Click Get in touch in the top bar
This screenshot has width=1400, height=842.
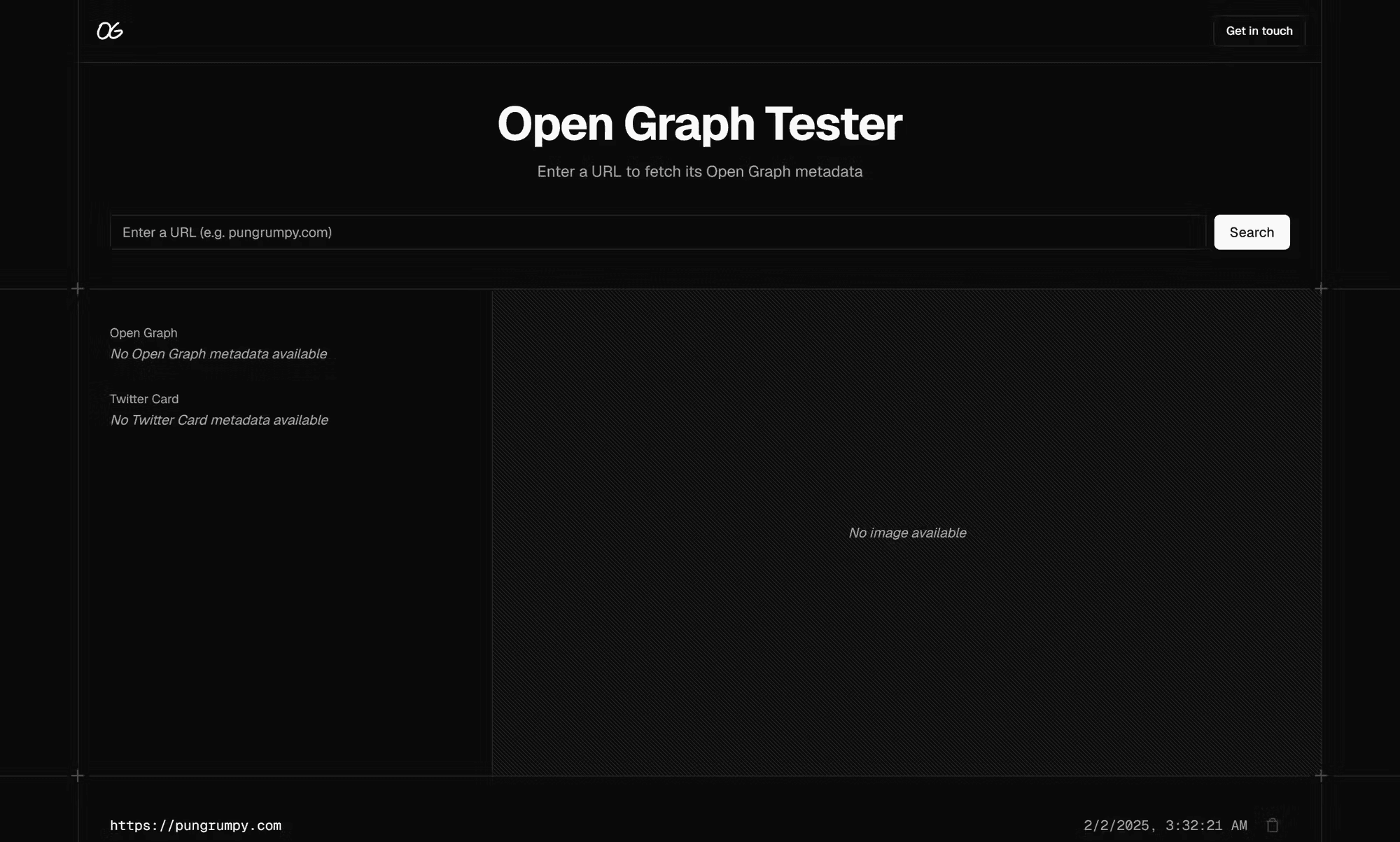pyautogui.click(x=1259, y=31)
